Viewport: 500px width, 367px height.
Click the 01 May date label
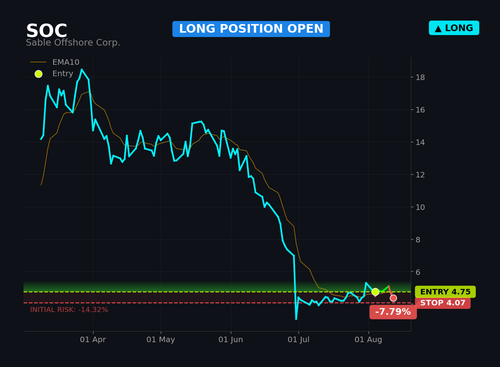pyautogui.click(x=161, y=340)
